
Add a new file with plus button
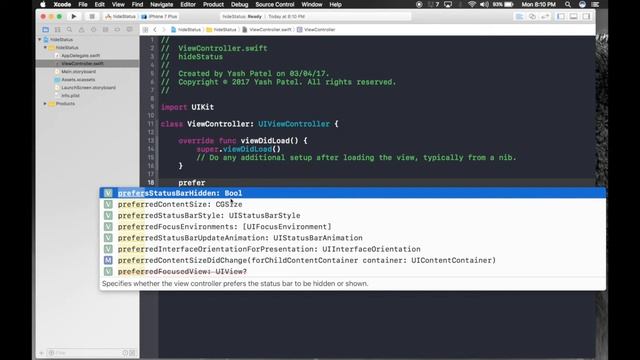pos(41,353)
